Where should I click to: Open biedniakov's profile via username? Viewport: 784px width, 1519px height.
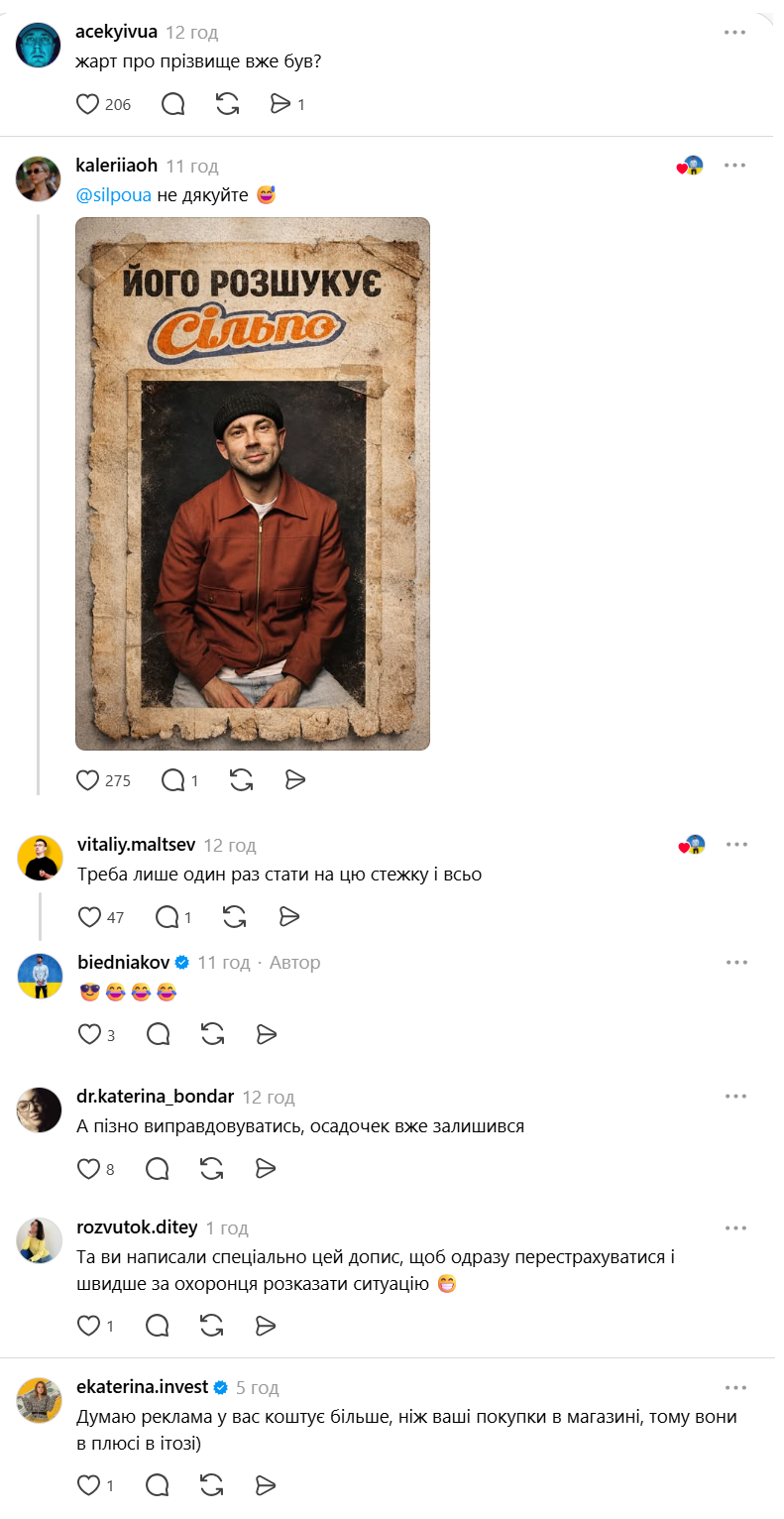coord(123,962)
